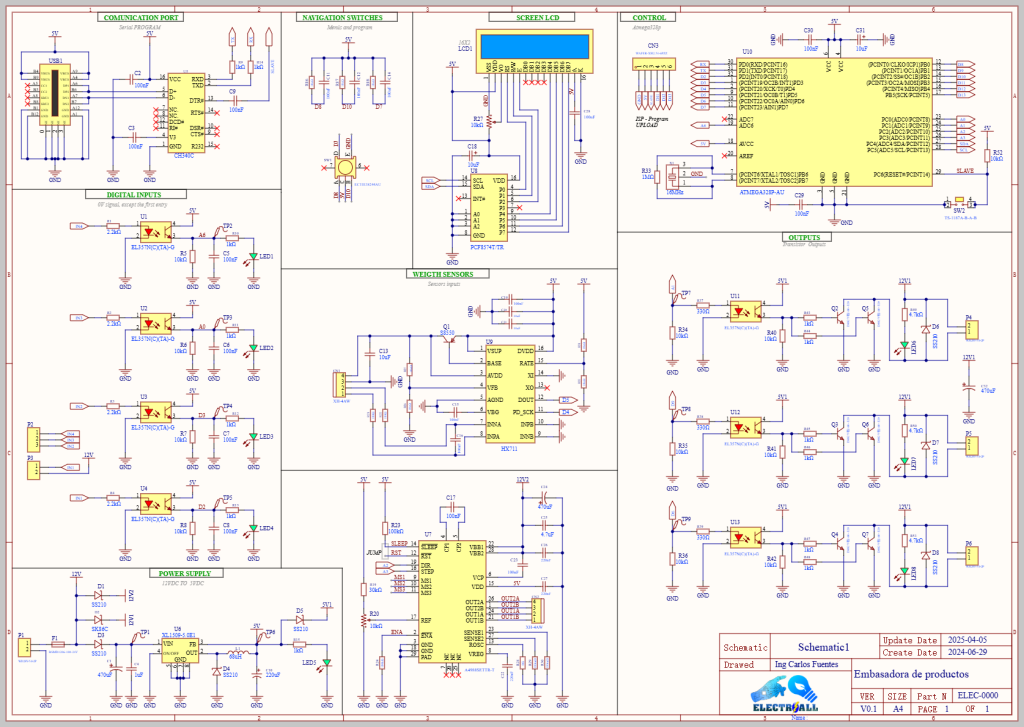This screenshot has width=1024, height=727.
Task: Click the LED4 diode symbol
Action: [253, 528]
